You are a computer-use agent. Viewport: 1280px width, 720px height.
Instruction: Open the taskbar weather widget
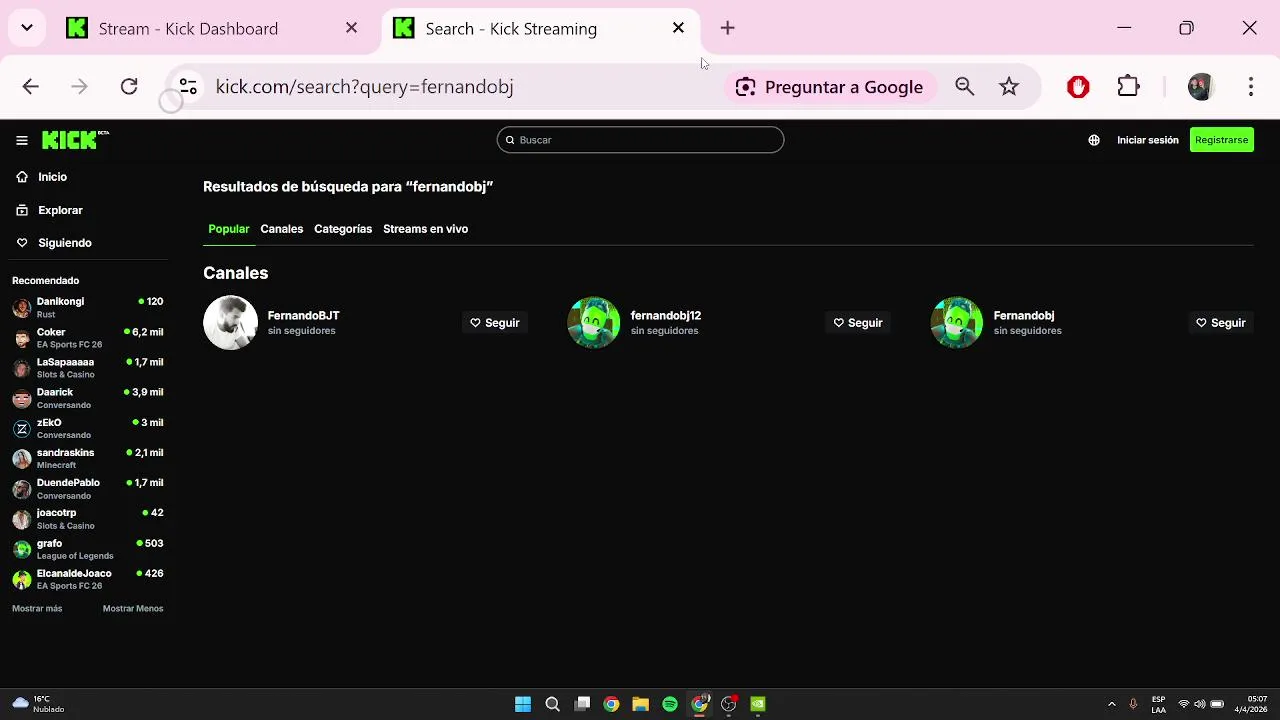(x=38, y=704)
